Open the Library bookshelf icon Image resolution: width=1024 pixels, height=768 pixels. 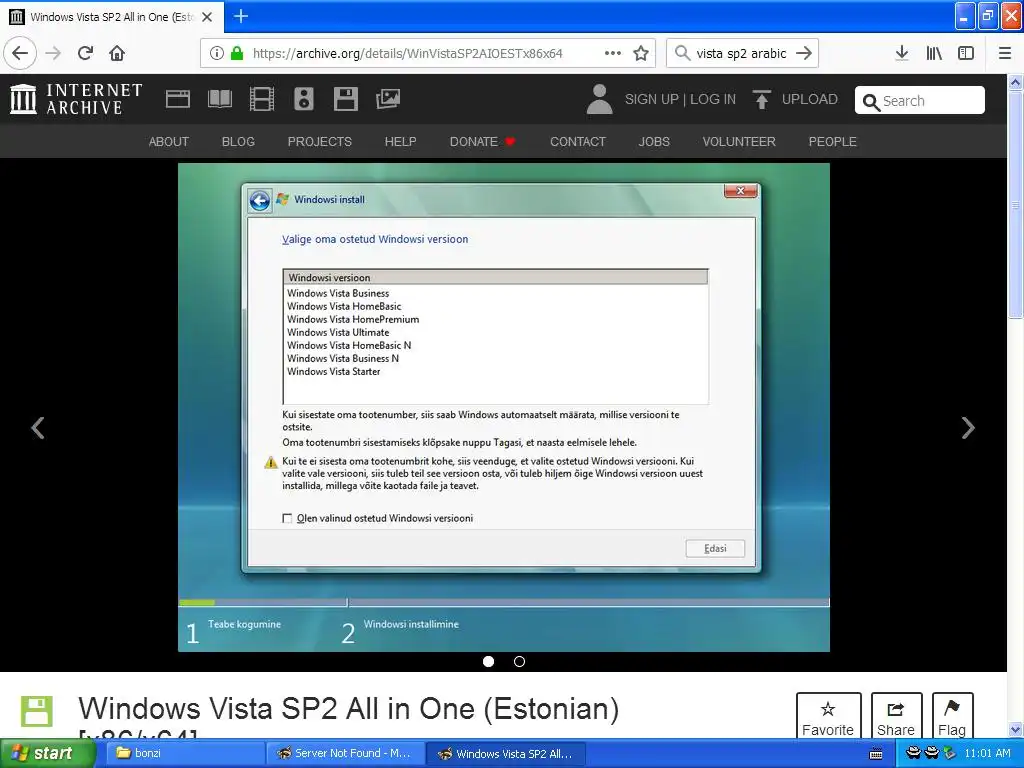click(934, 53)
